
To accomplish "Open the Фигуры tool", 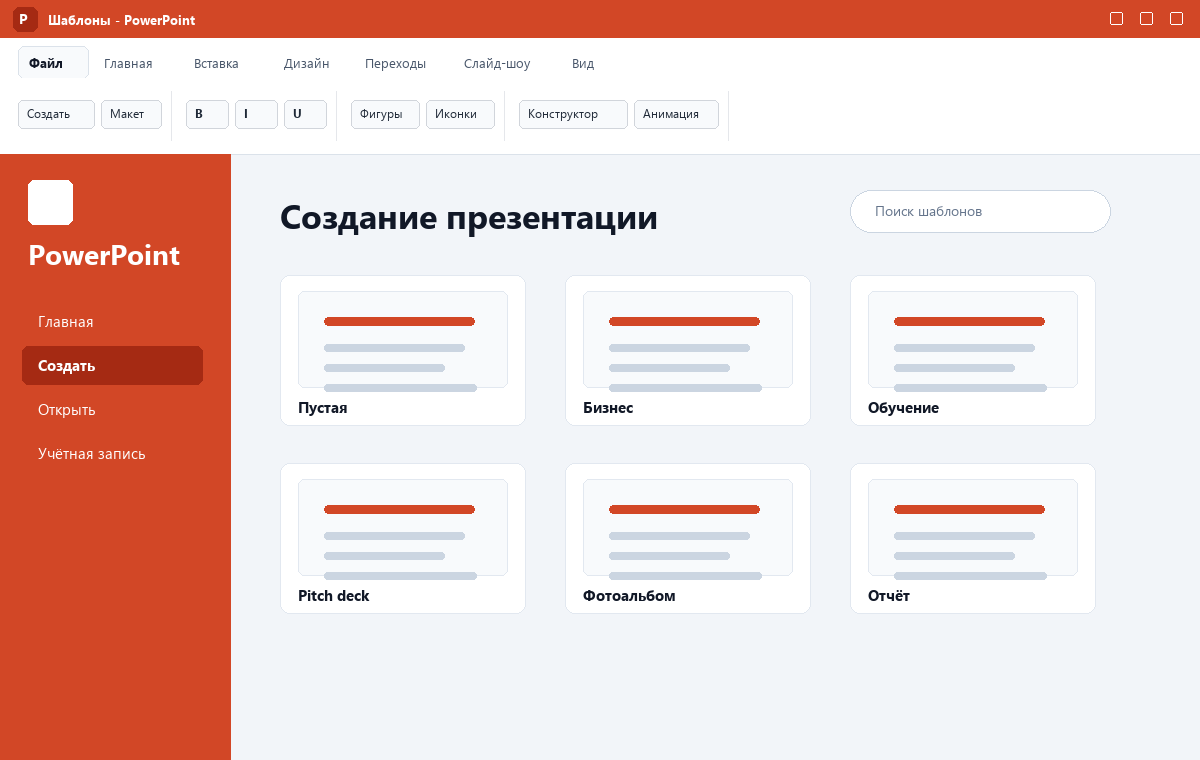I will [x=385, y=114].
